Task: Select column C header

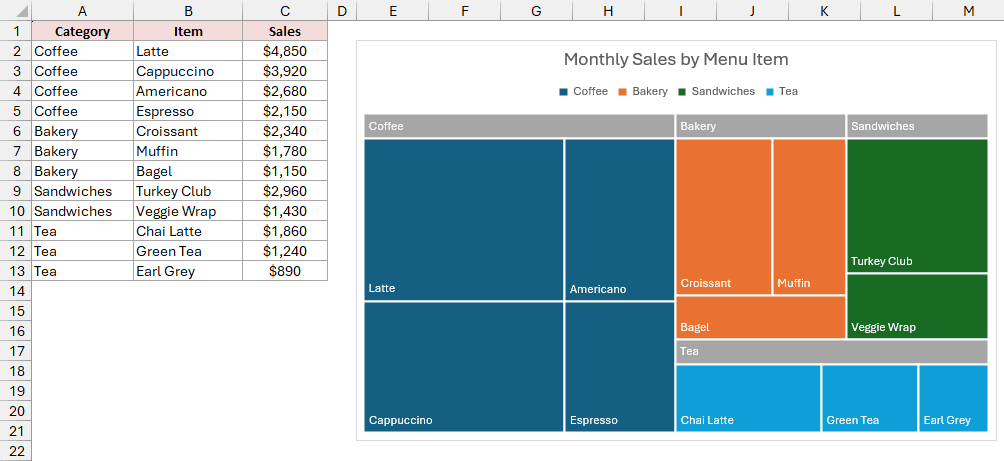Action: pyautogui.click(x=285, y=10)
